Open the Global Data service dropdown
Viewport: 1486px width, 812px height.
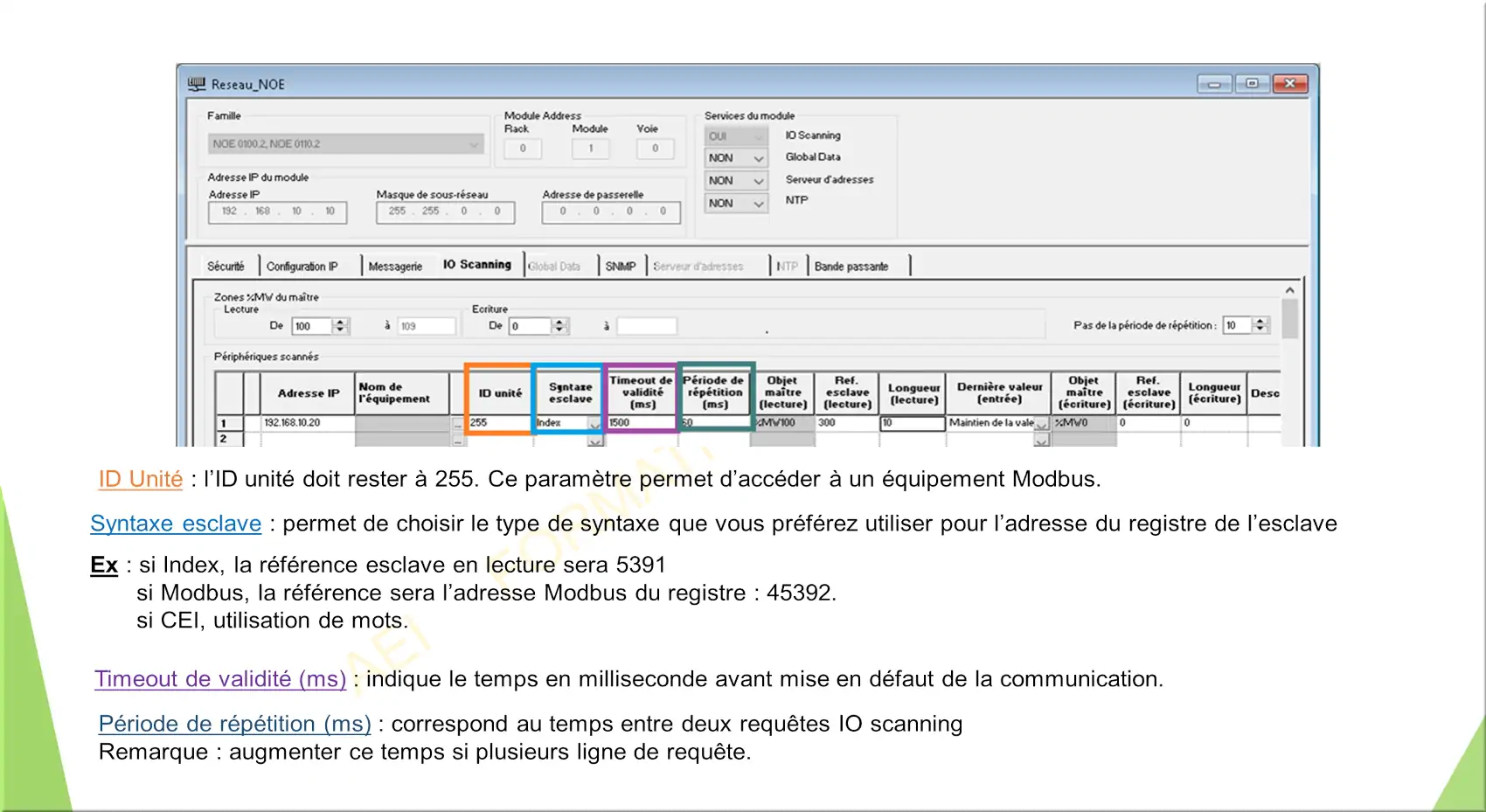pyautogui.click(x=736, y=158)
